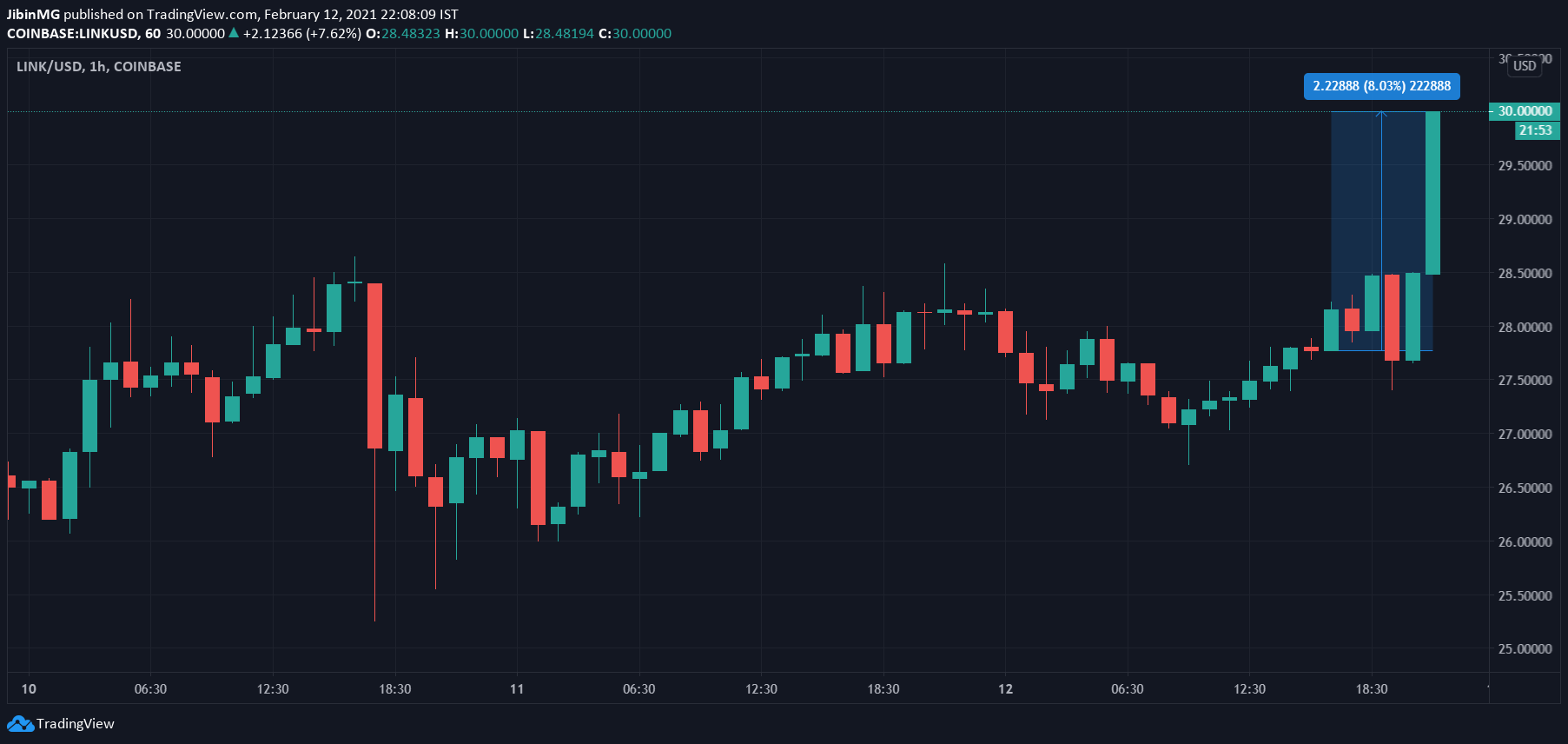Click the C:30.00000 close value
Screen dimensions: 1568x744
point(635,33)
